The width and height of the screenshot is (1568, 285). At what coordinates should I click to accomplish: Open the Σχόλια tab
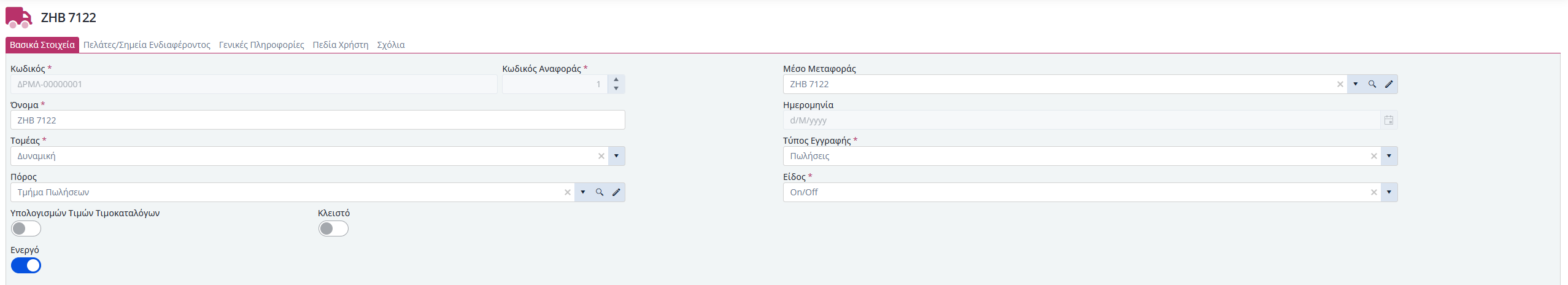pos(391,45)
